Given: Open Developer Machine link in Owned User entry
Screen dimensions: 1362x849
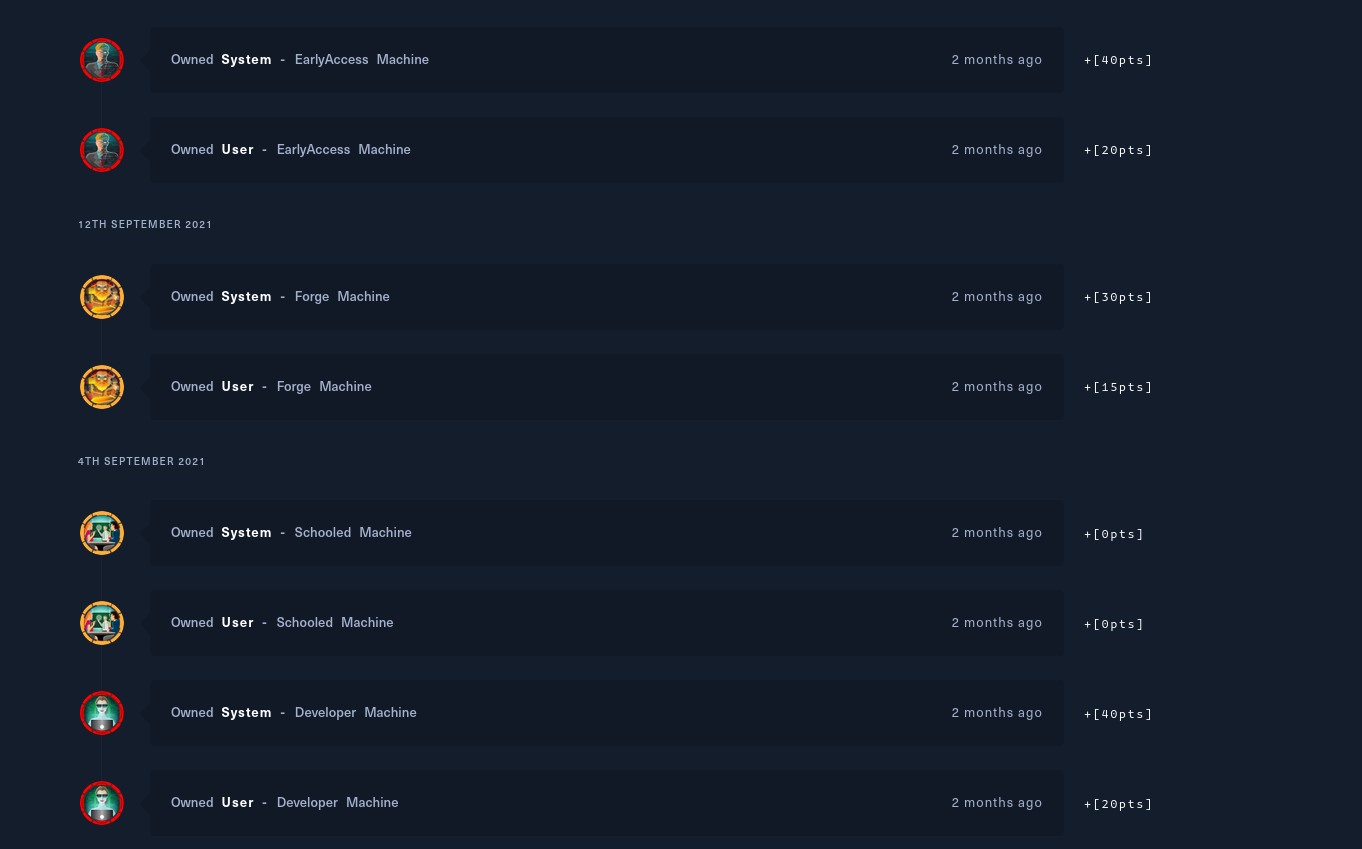Looking at the screenshot, I should 337,803.
